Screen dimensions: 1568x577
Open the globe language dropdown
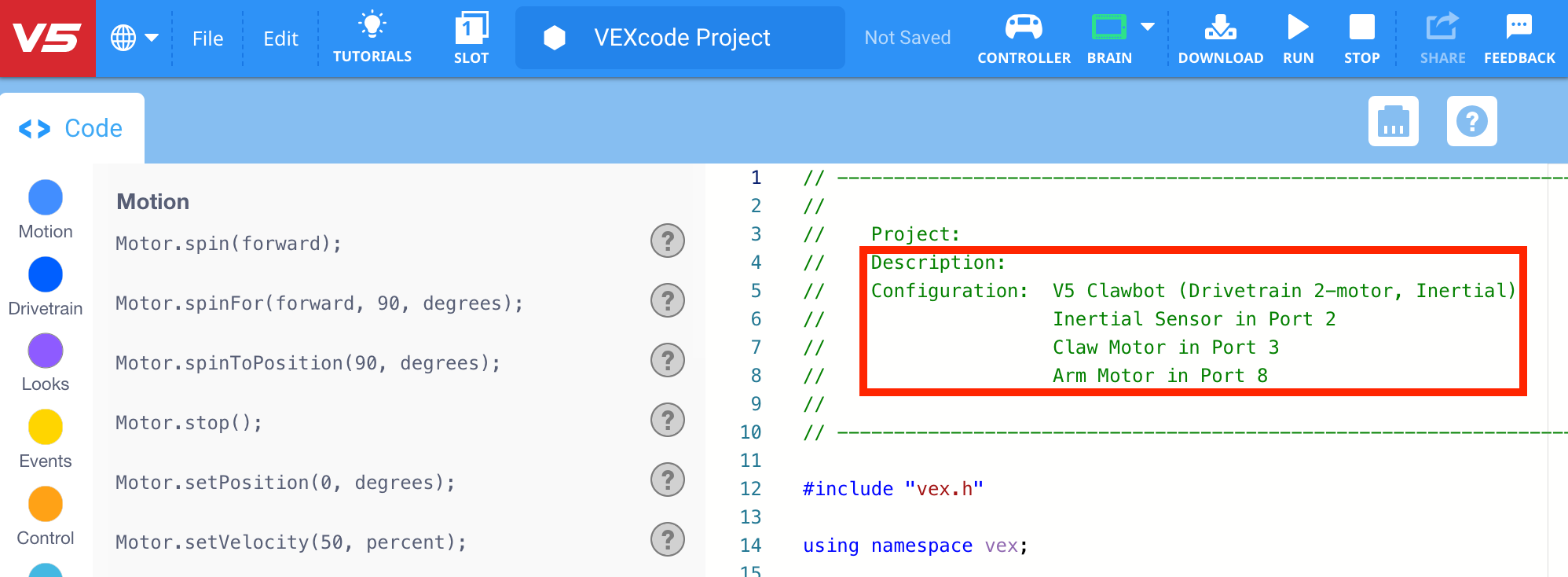coord(134,38)
